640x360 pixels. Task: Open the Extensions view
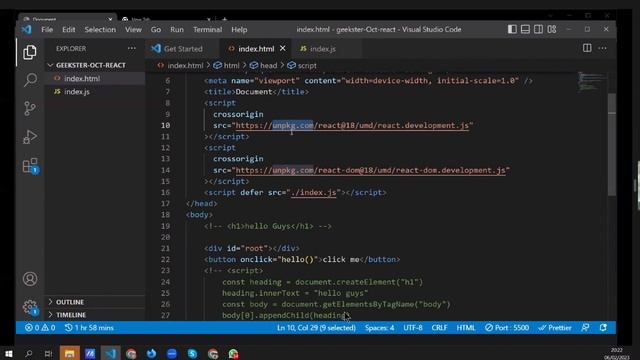(30, 166)
